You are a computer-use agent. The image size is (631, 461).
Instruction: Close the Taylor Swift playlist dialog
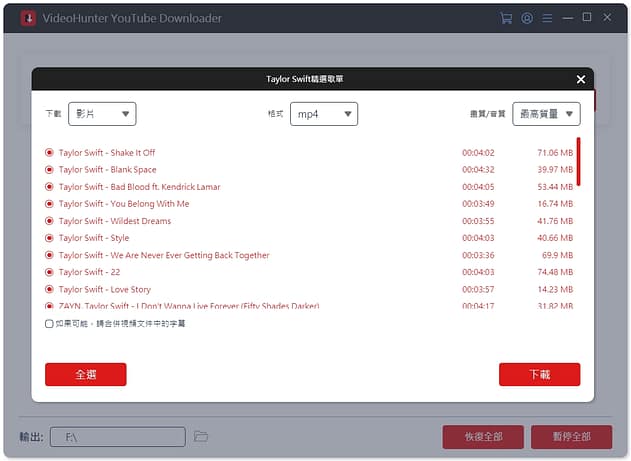coord(580,79)
